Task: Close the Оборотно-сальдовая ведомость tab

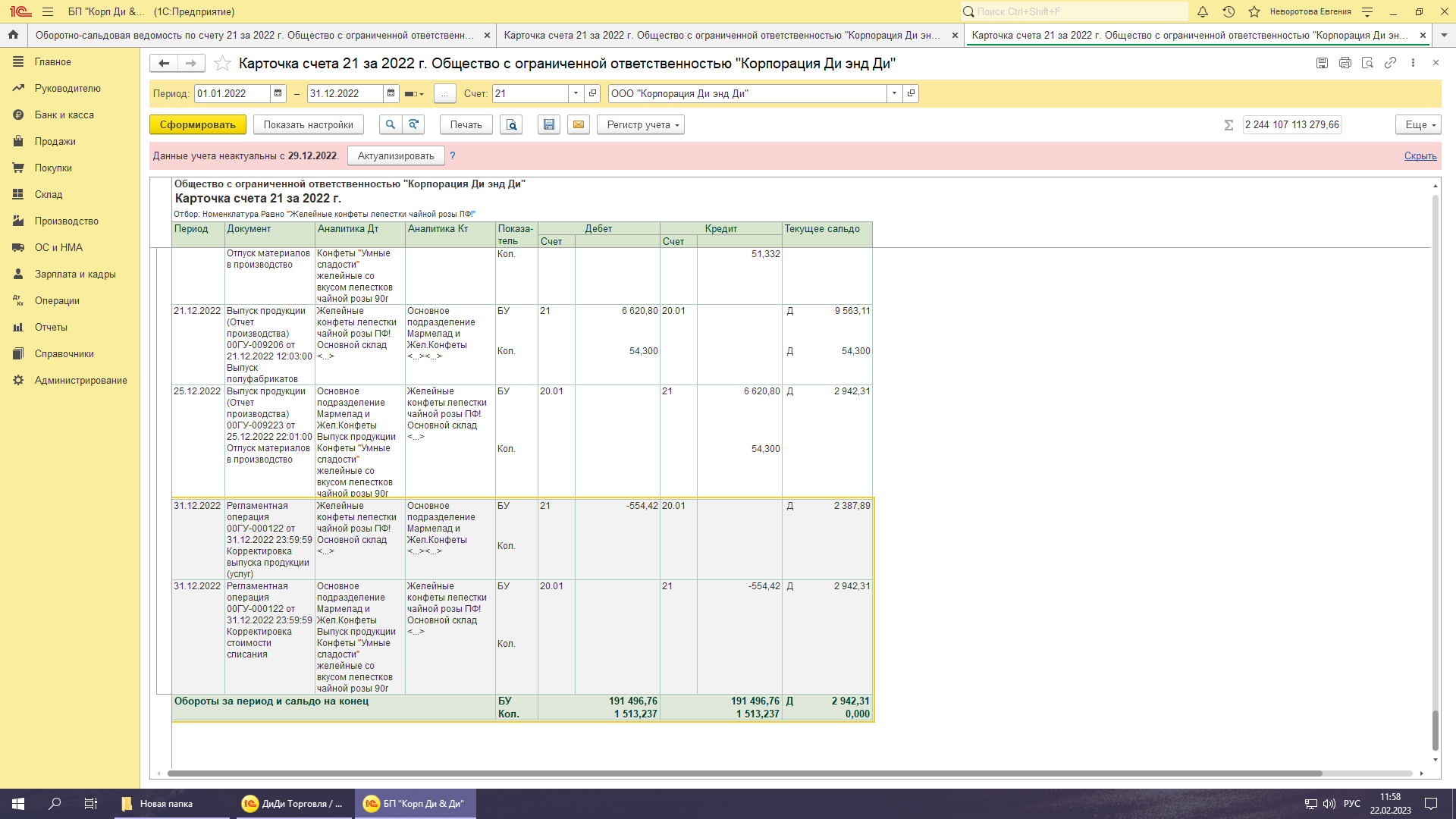Action: (487, 35)
